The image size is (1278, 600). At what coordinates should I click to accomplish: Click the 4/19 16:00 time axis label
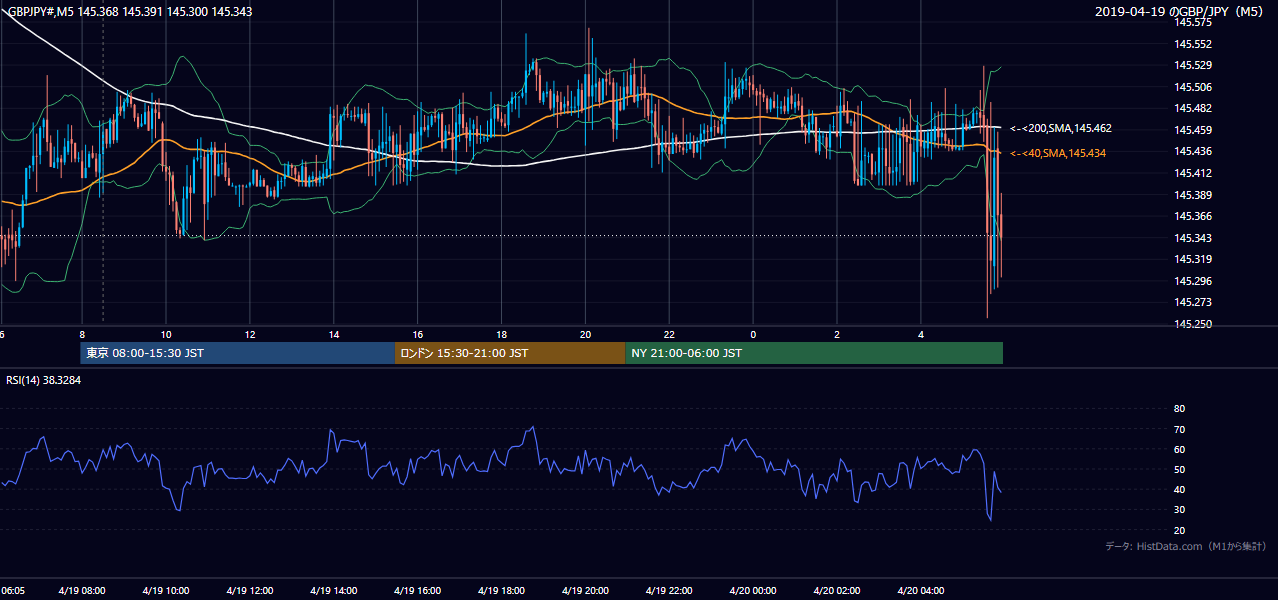(x=418, y=591)
